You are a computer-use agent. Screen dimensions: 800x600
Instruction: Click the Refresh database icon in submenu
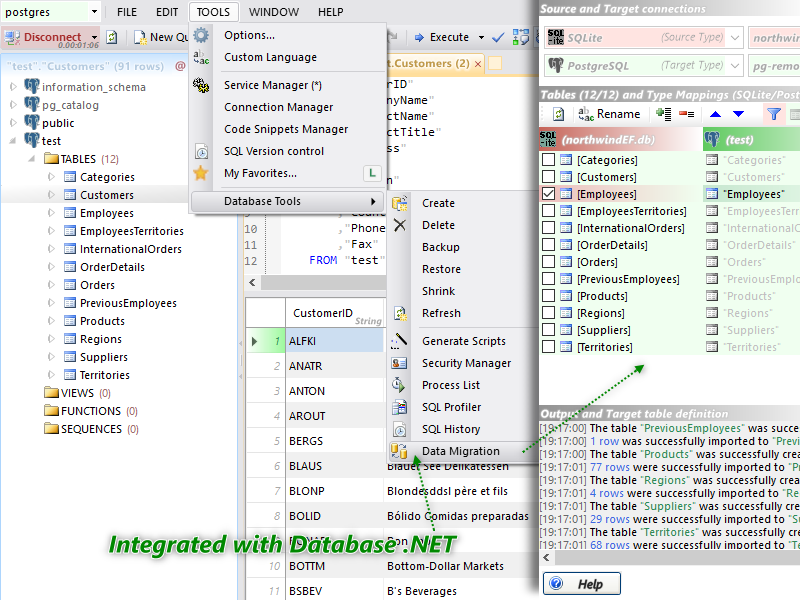click(x=399, y=313)
